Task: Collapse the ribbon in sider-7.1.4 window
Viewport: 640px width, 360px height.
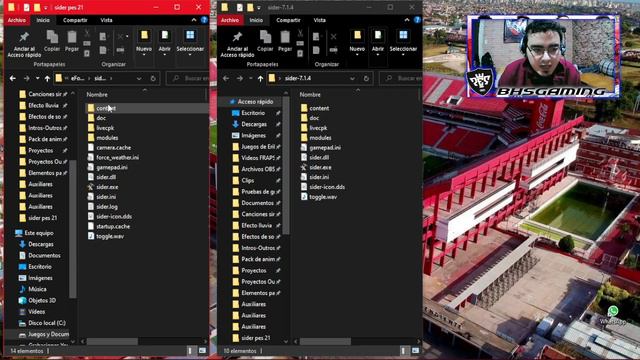Action: click(407, 20)
